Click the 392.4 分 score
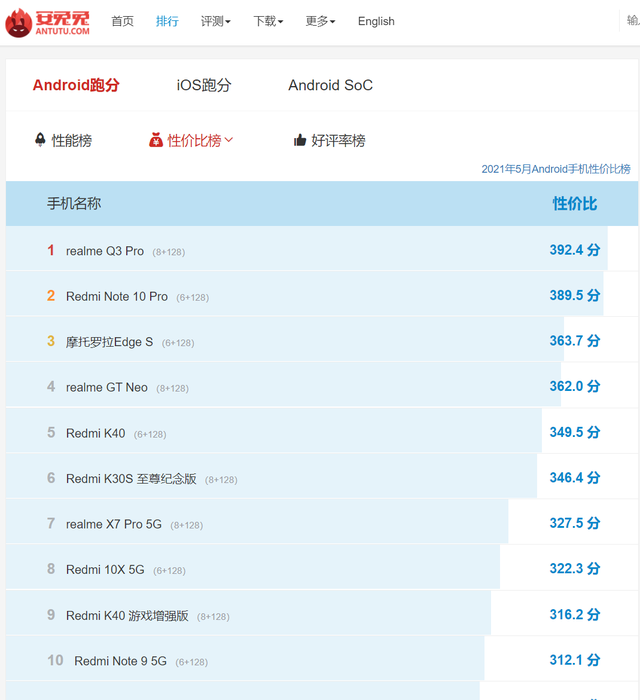The image size is (640, 700). pyautogui.click(x=575, y=250)
